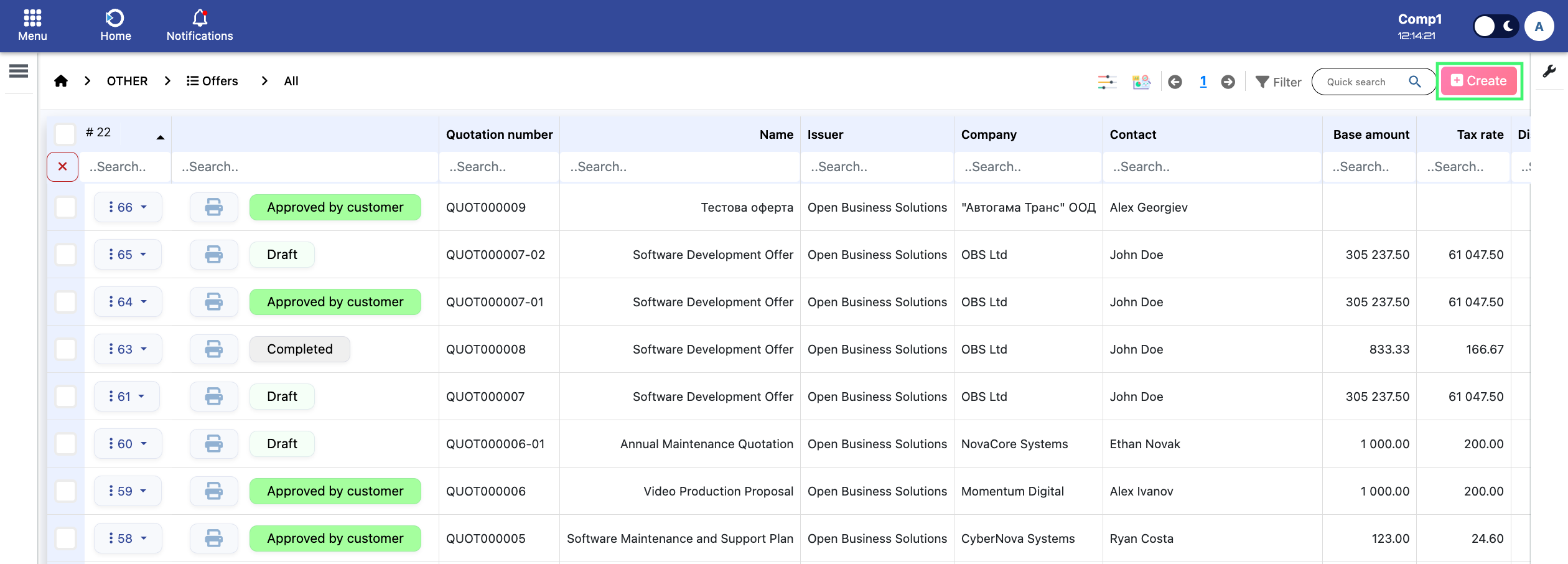Open the dropdown for record 63

click(128, 349)
